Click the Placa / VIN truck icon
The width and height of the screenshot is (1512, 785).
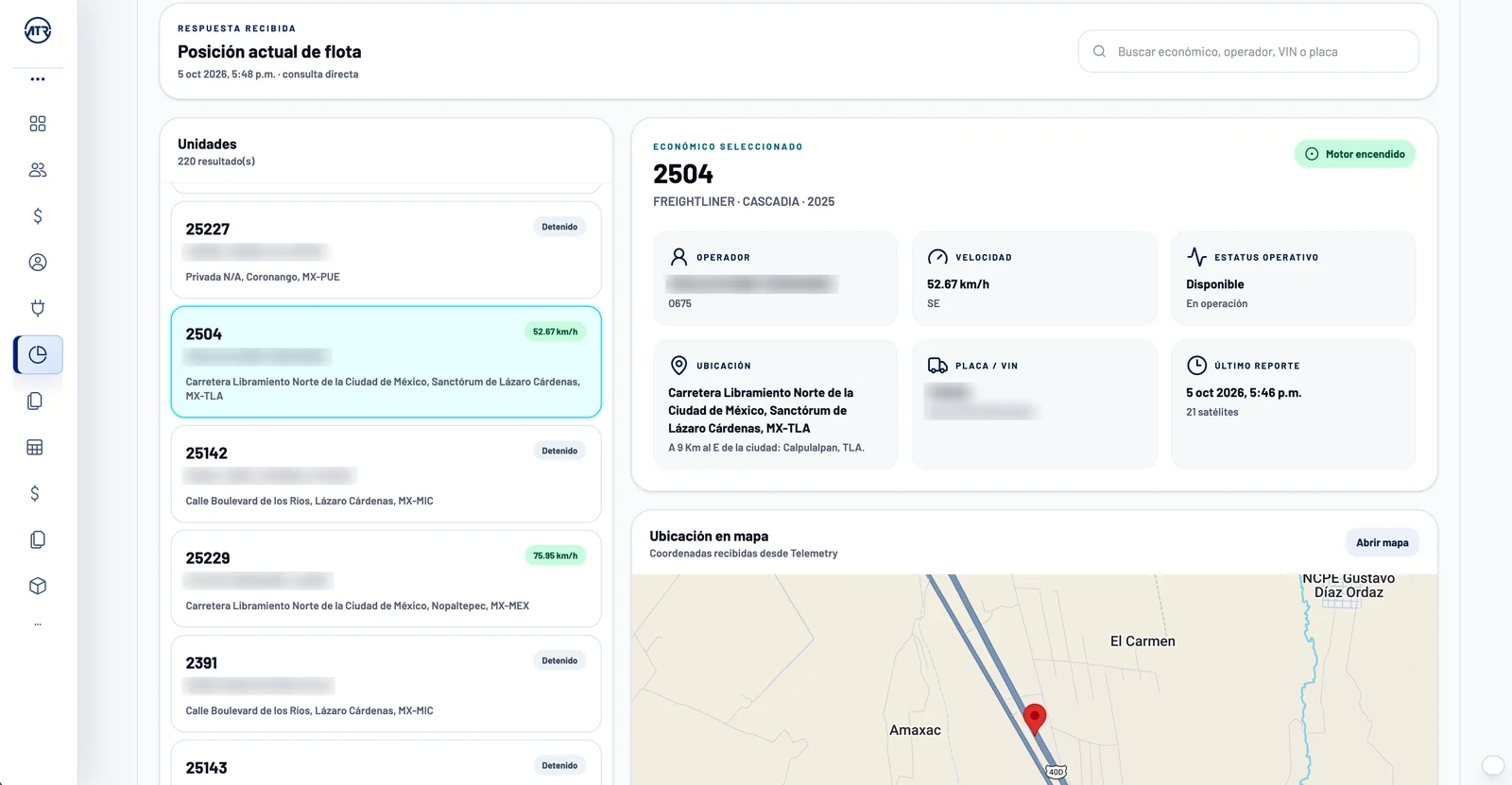pyautogui.click(x=937, y=366)
